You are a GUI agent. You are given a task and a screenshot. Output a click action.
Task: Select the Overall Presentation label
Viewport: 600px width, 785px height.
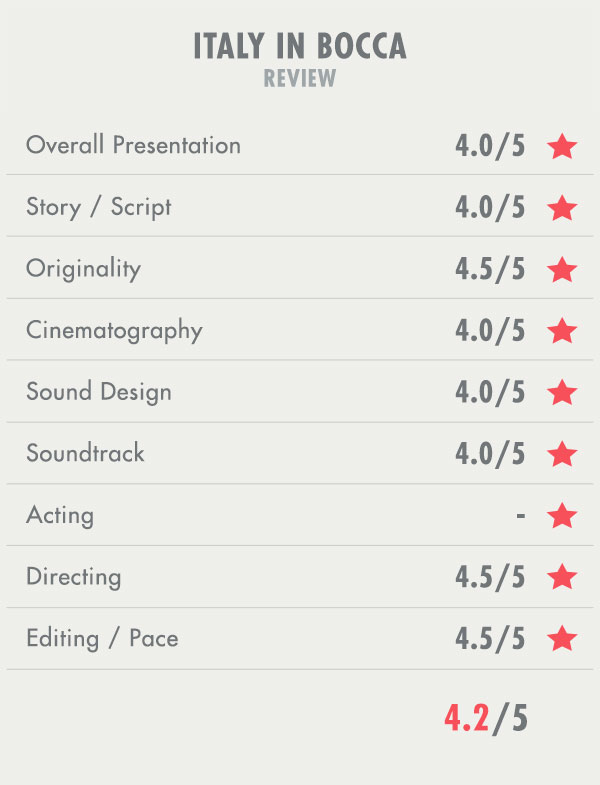[x=133, y=145]
